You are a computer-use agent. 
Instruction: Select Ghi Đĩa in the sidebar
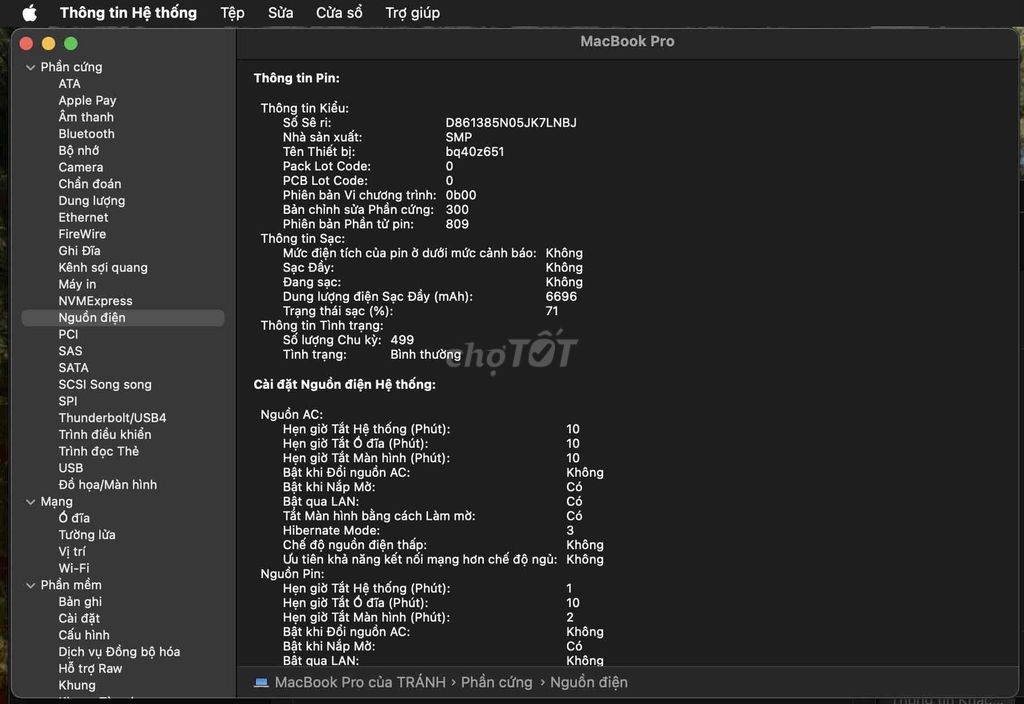[x=79, y=251]
